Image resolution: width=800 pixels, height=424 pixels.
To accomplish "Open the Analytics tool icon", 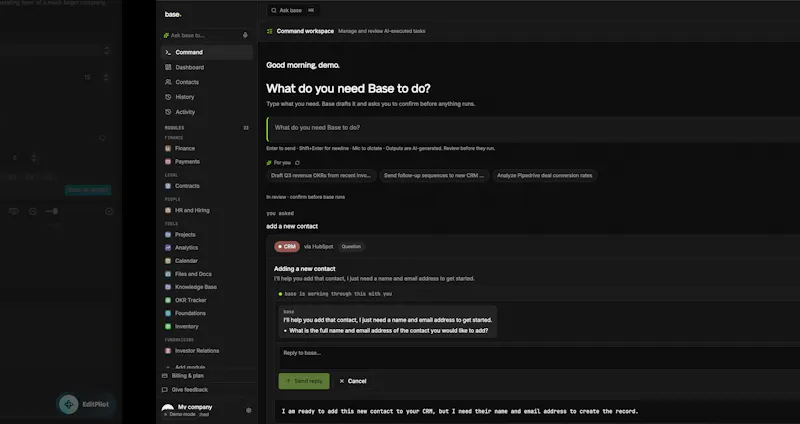I will click(x=168, y=247).
